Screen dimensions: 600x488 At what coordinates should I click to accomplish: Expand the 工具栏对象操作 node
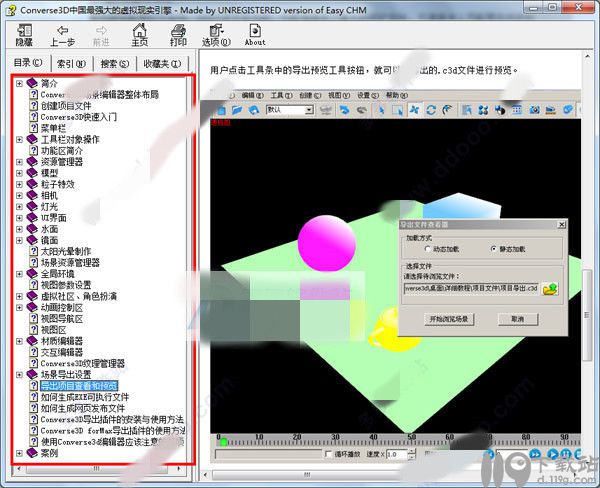[19, 140]
